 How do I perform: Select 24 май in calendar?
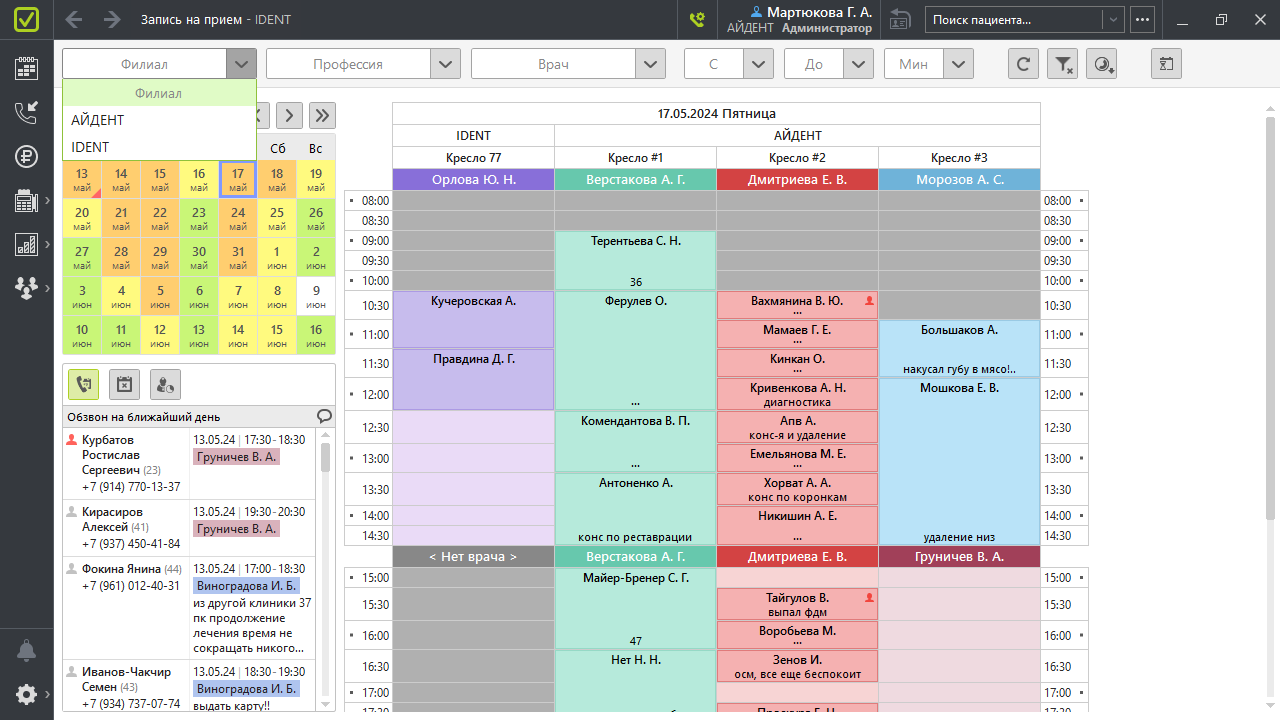238,218
